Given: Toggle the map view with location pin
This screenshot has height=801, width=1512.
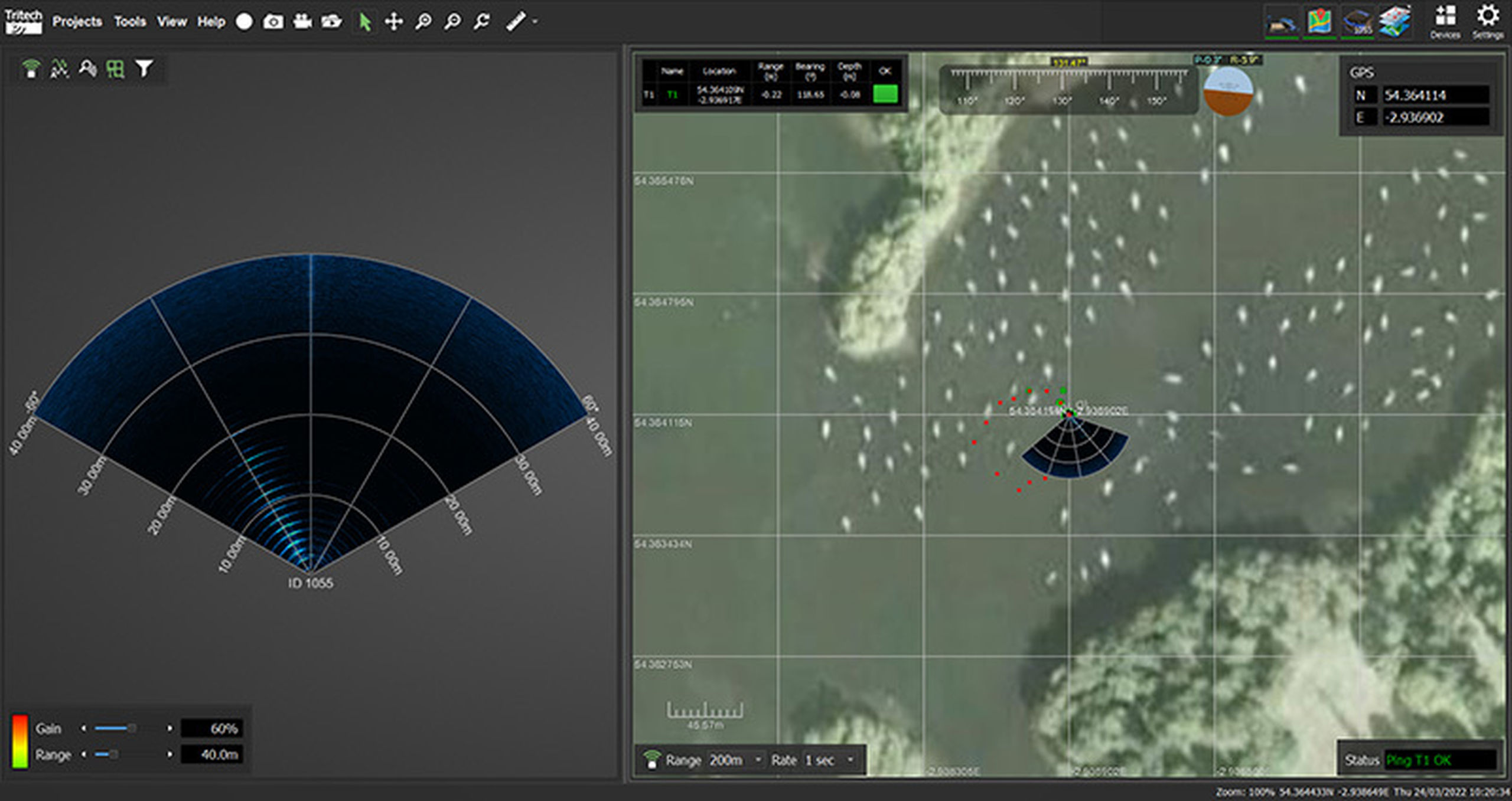Looking at the screenshot, I should tap(1319, 22).
